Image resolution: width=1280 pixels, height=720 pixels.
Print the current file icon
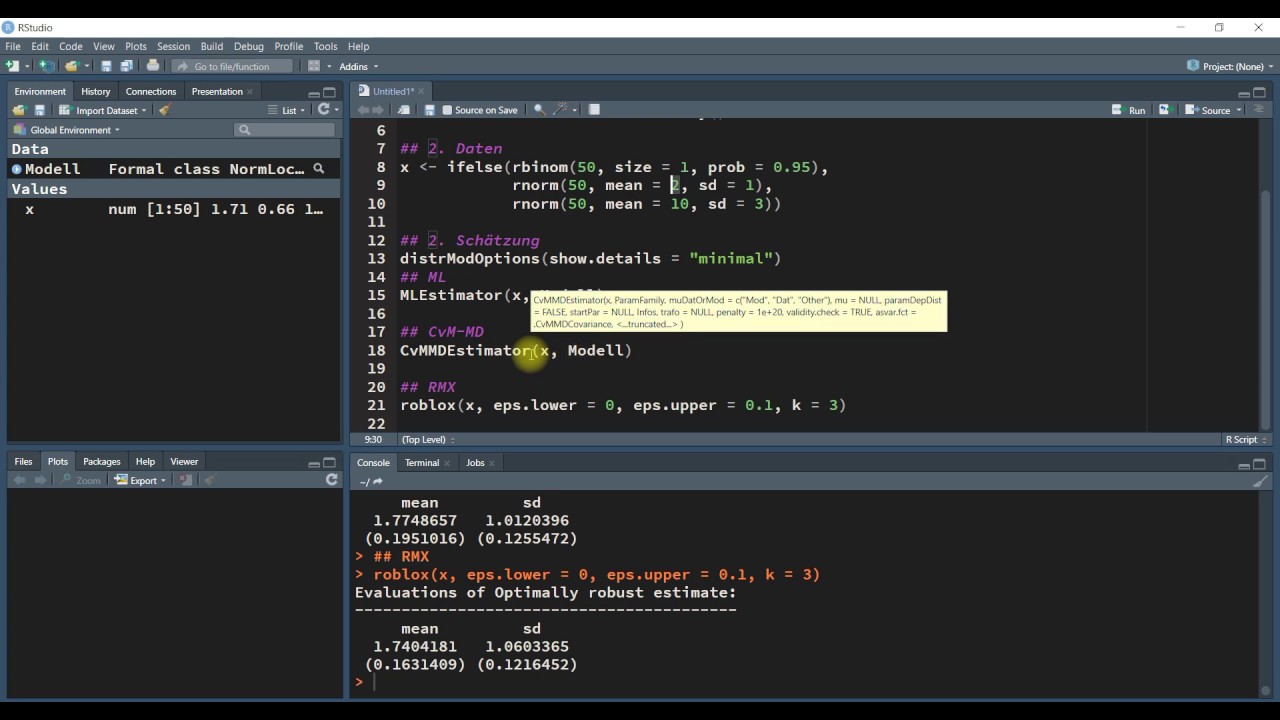[153, 66]
